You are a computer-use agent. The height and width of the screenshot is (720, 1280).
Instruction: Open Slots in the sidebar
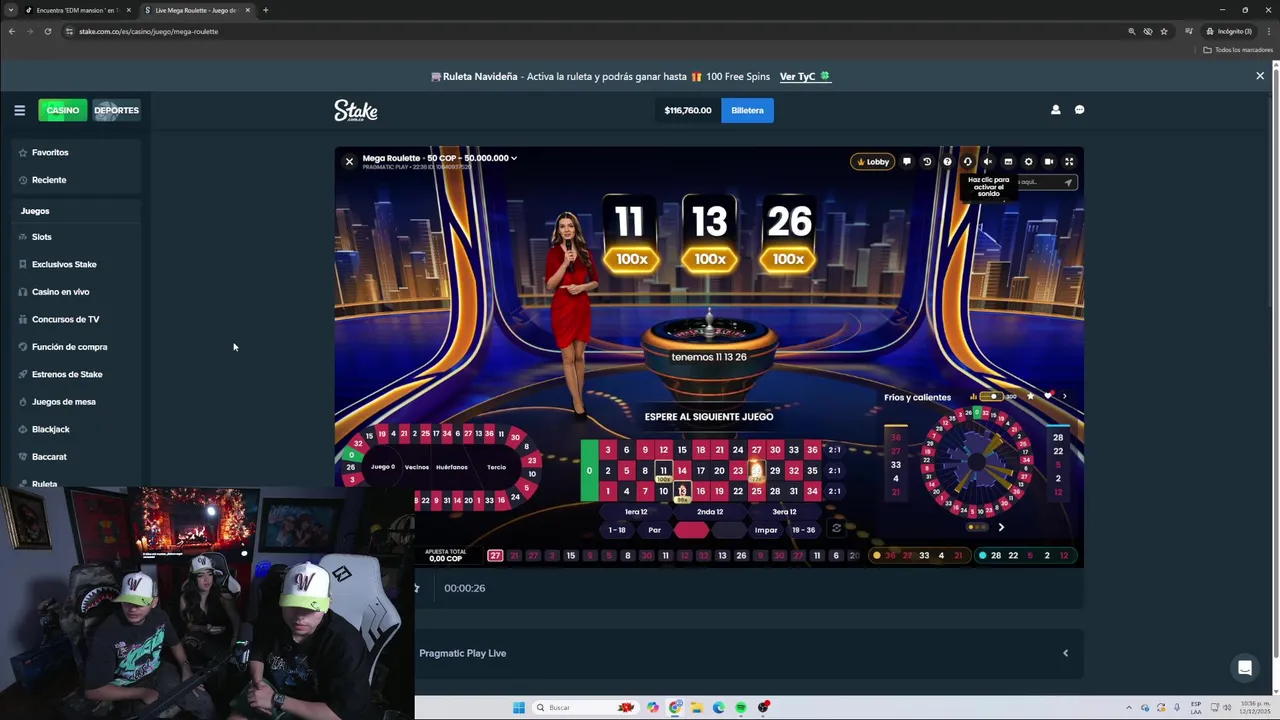coord(41,237)
